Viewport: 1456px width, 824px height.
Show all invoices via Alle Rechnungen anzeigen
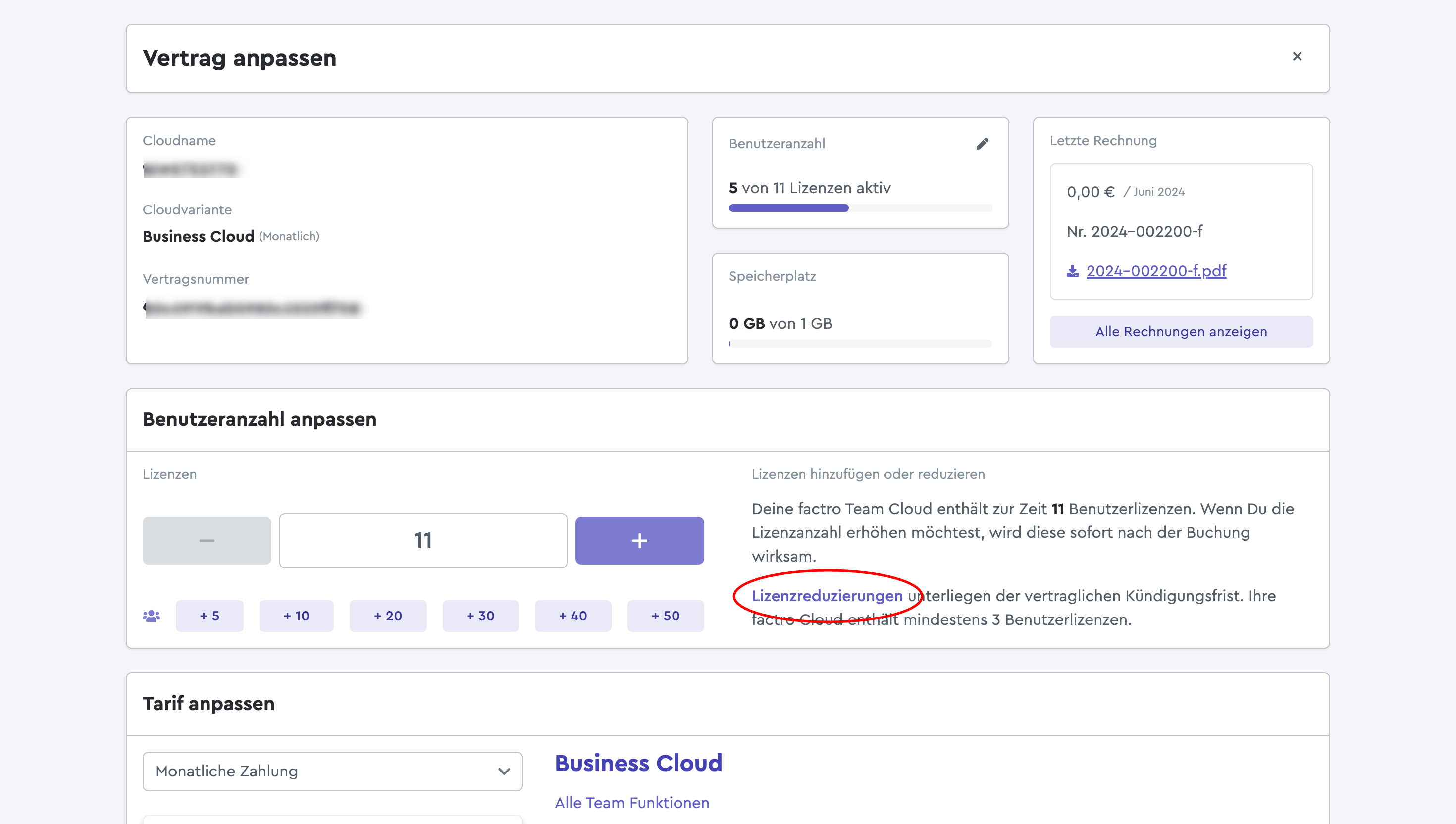coord(1181,332)
